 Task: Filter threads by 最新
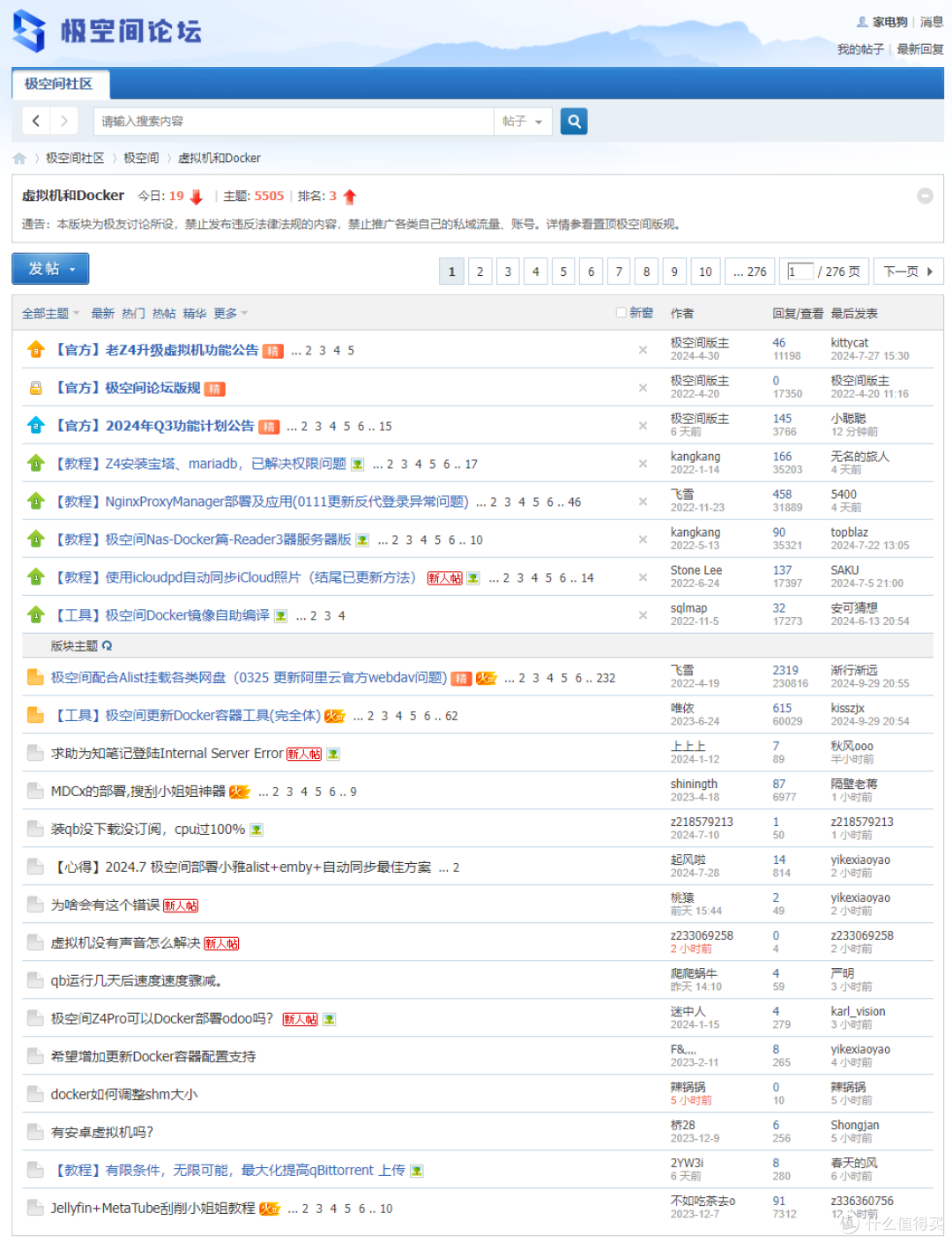(102, 313)
